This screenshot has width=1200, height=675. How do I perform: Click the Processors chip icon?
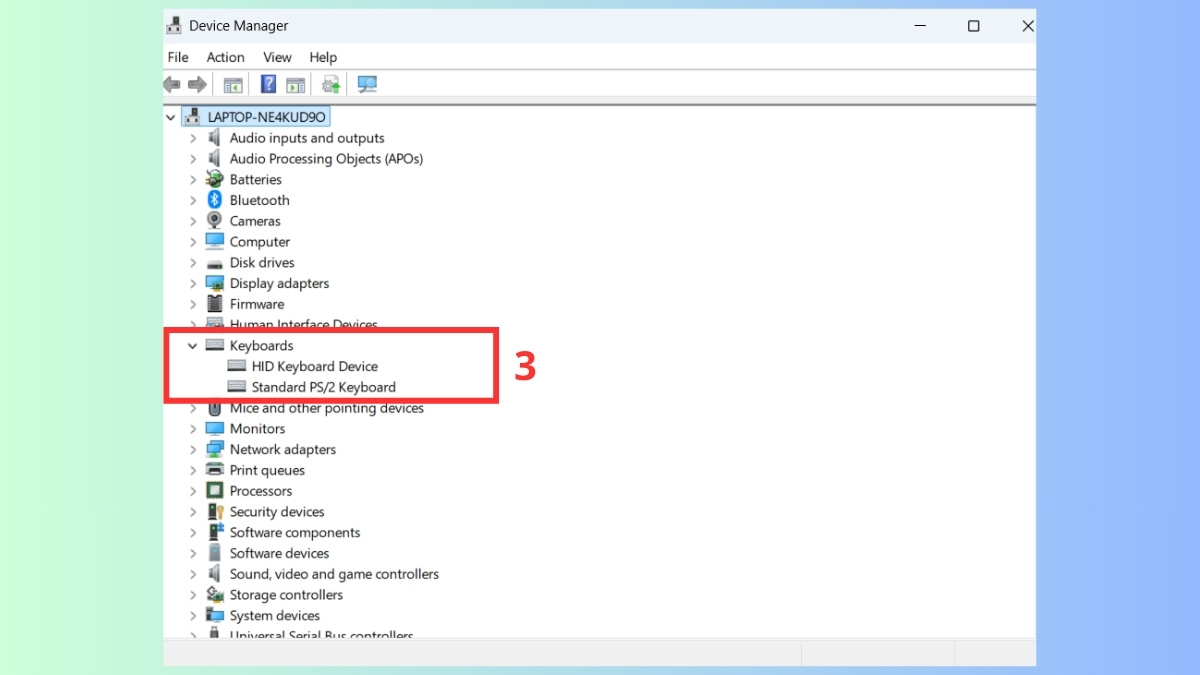214,491
